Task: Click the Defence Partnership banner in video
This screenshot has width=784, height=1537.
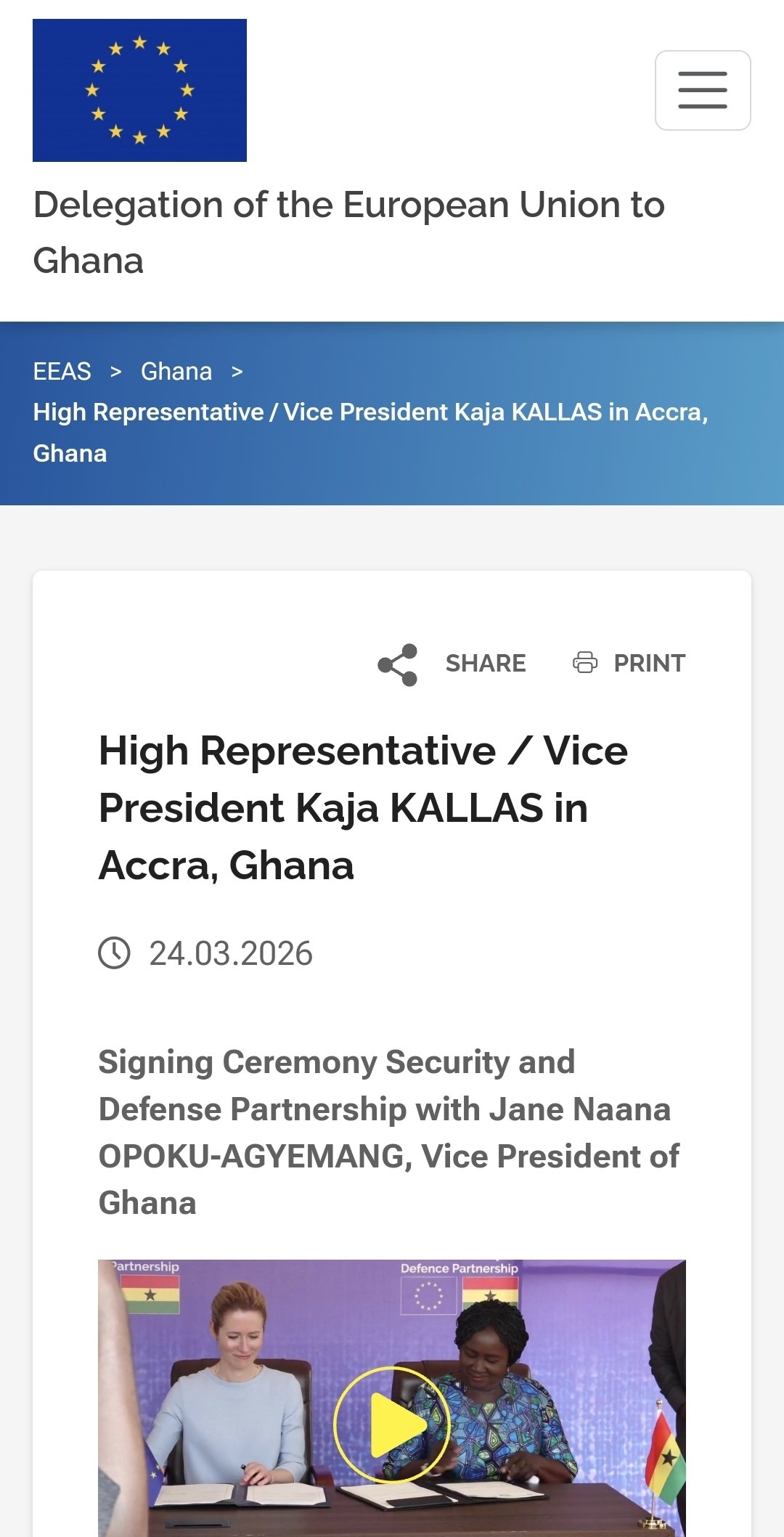Action: tap(459, 1268)
